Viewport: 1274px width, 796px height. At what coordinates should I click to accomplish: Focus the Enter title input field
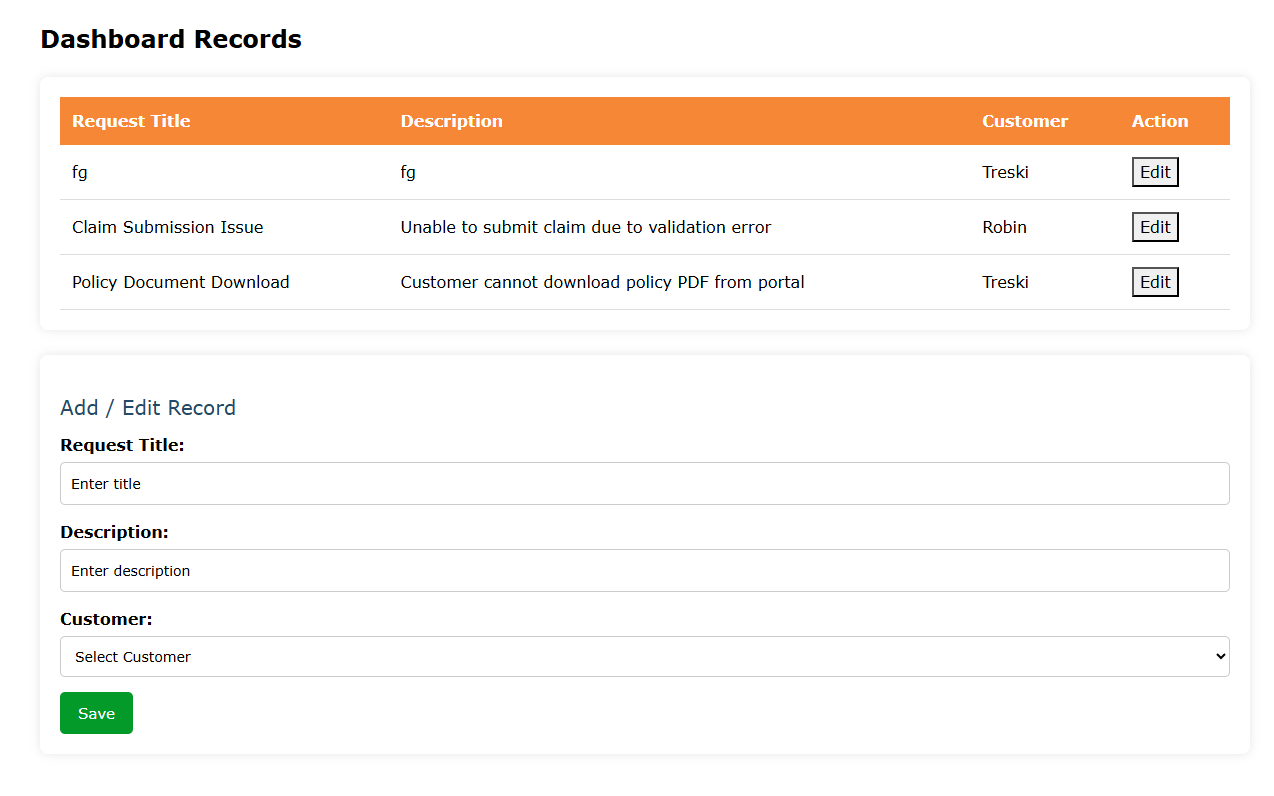(x=644, y=484)
